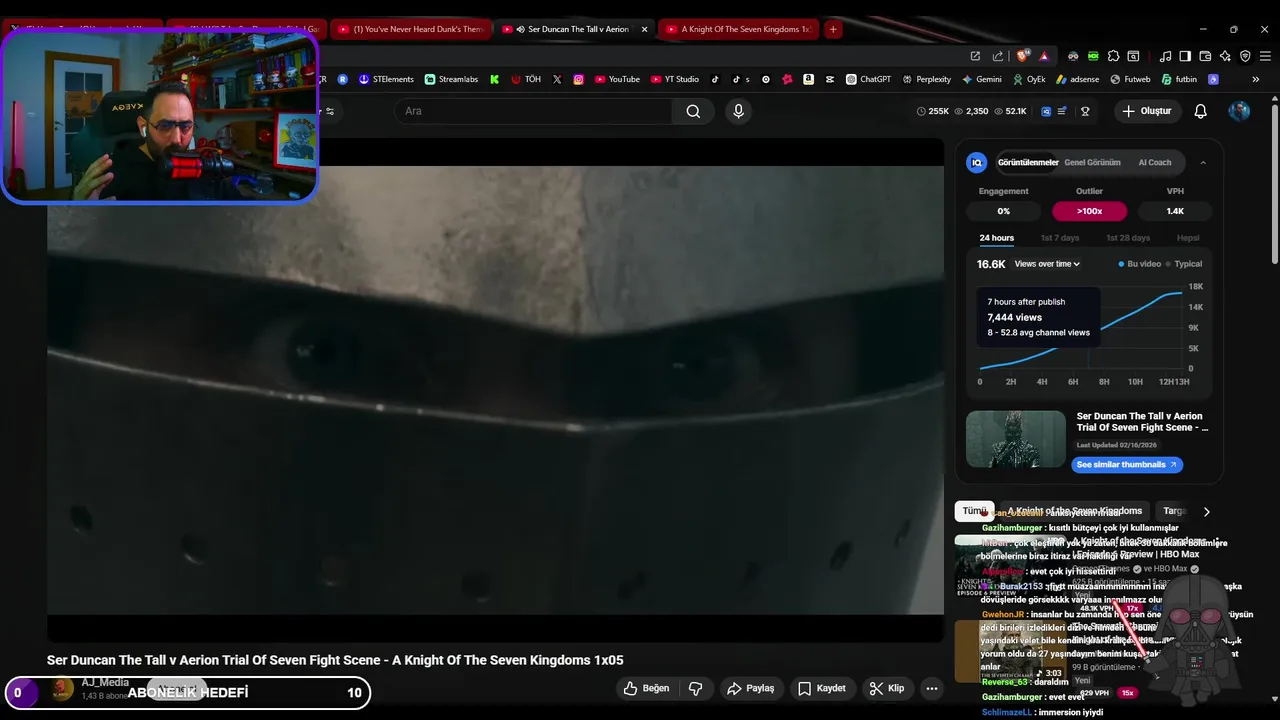The image size is (1280, 720).
Task: Open the YT Studio bookmark
Action: pyautogui.click(x=675, y=79)
